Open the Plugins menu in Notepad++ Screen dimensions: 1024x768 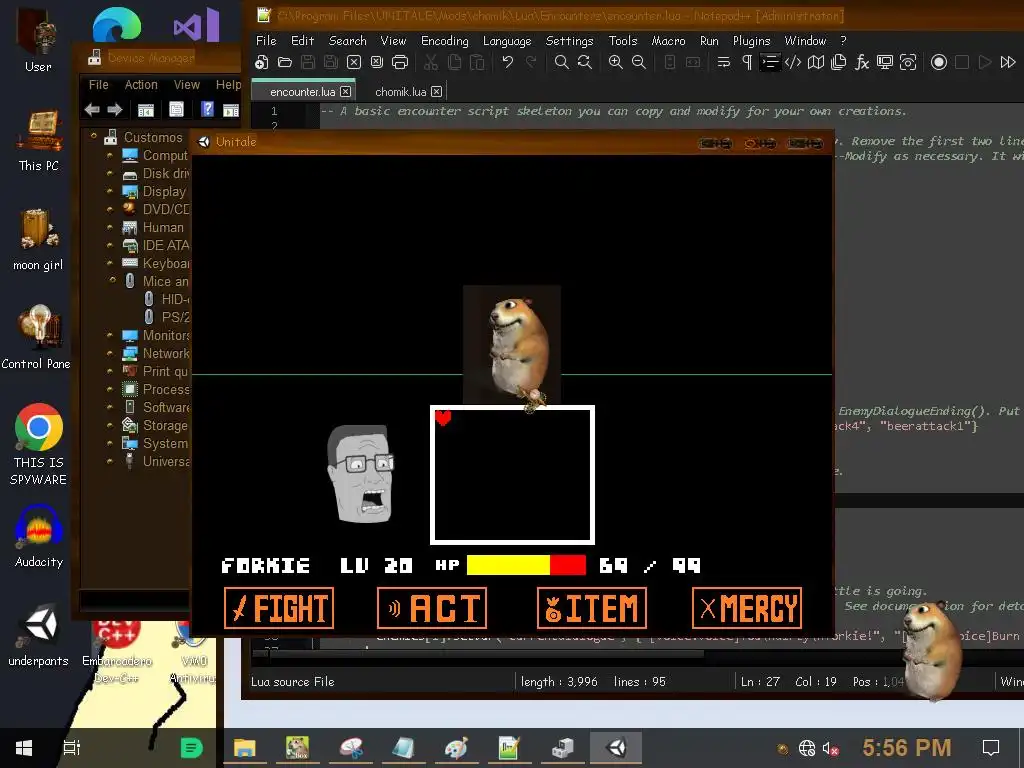(x=751, y=40)
